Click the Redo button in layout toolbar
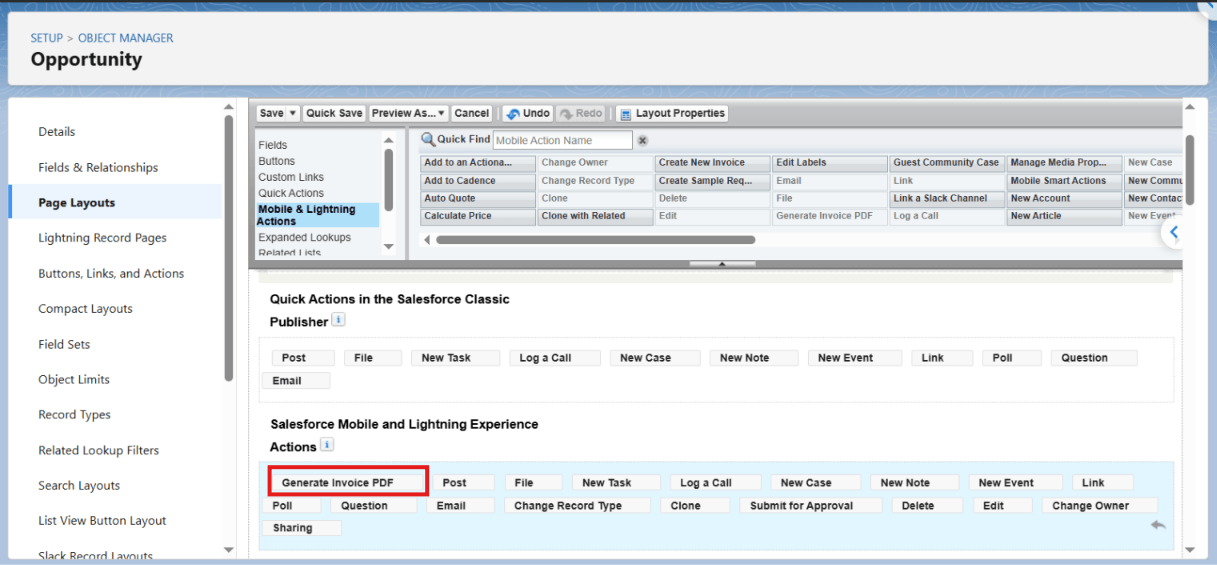The width and height of the screenshot is (1217, 565). [581, 114]
